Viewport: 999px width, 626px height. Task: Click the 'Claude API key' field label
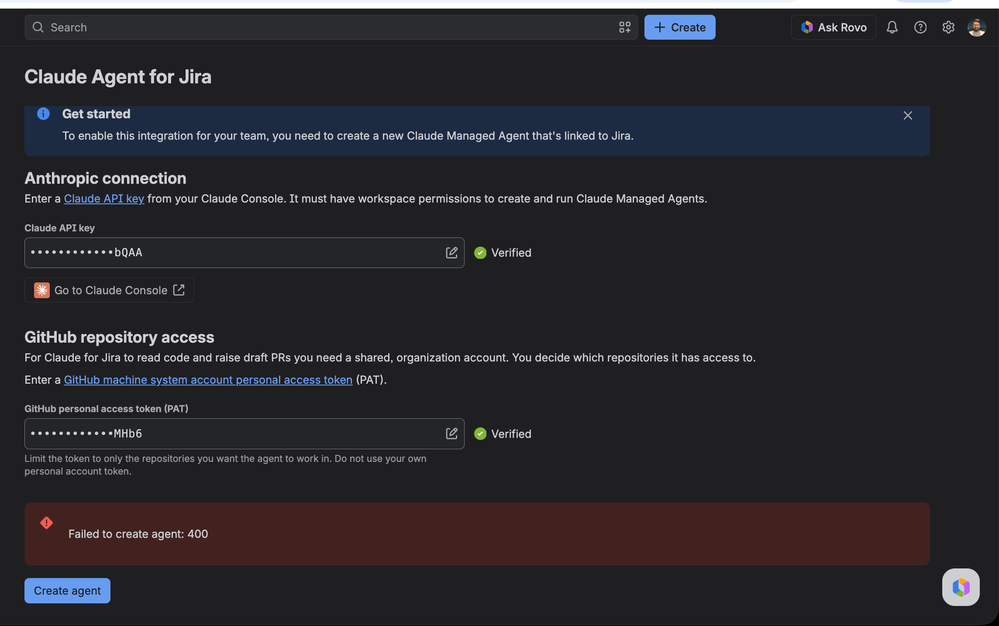[x=59, y=228]
